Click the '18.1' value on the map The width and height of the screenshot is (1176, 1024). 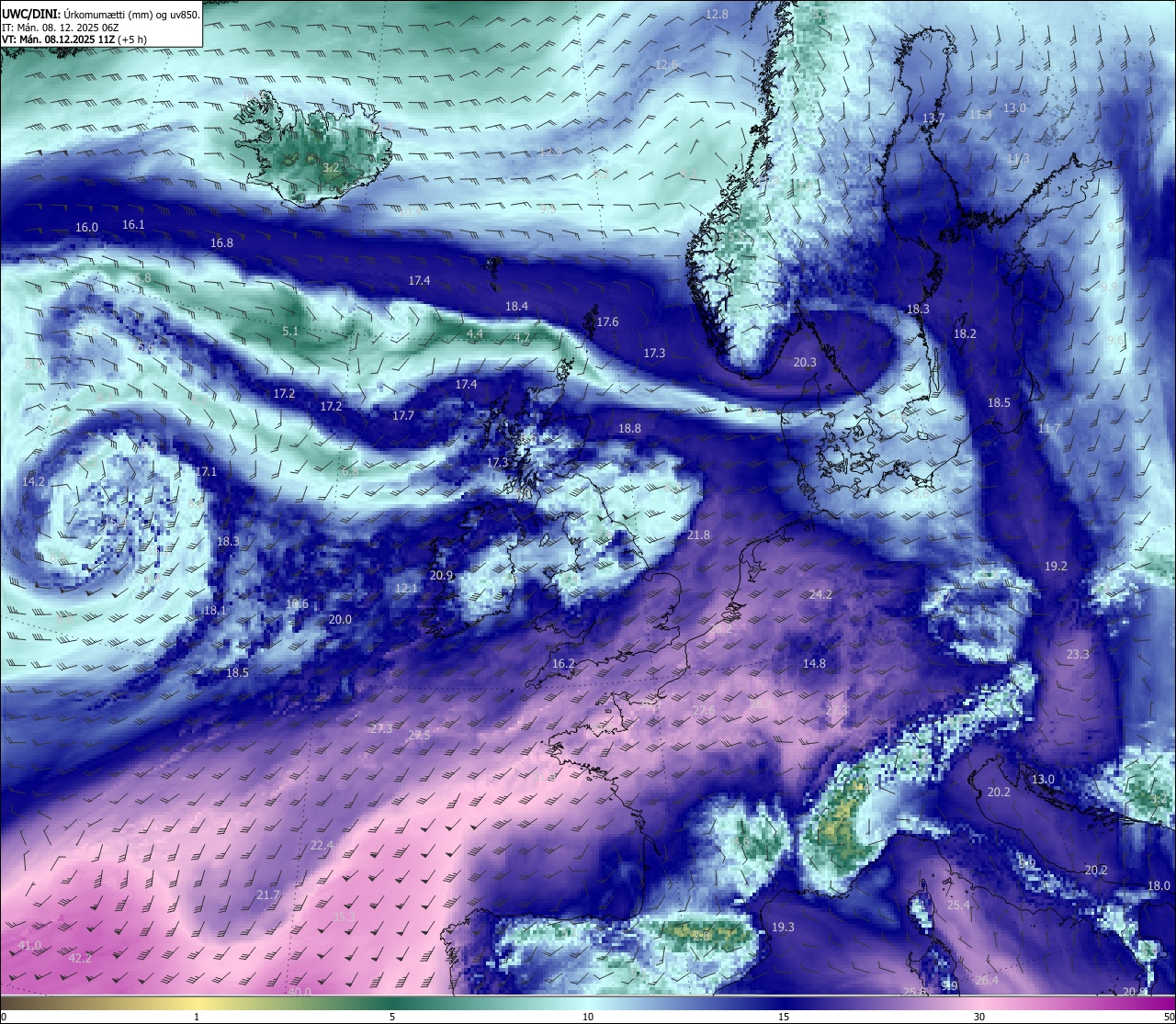[x=214, y=611]
